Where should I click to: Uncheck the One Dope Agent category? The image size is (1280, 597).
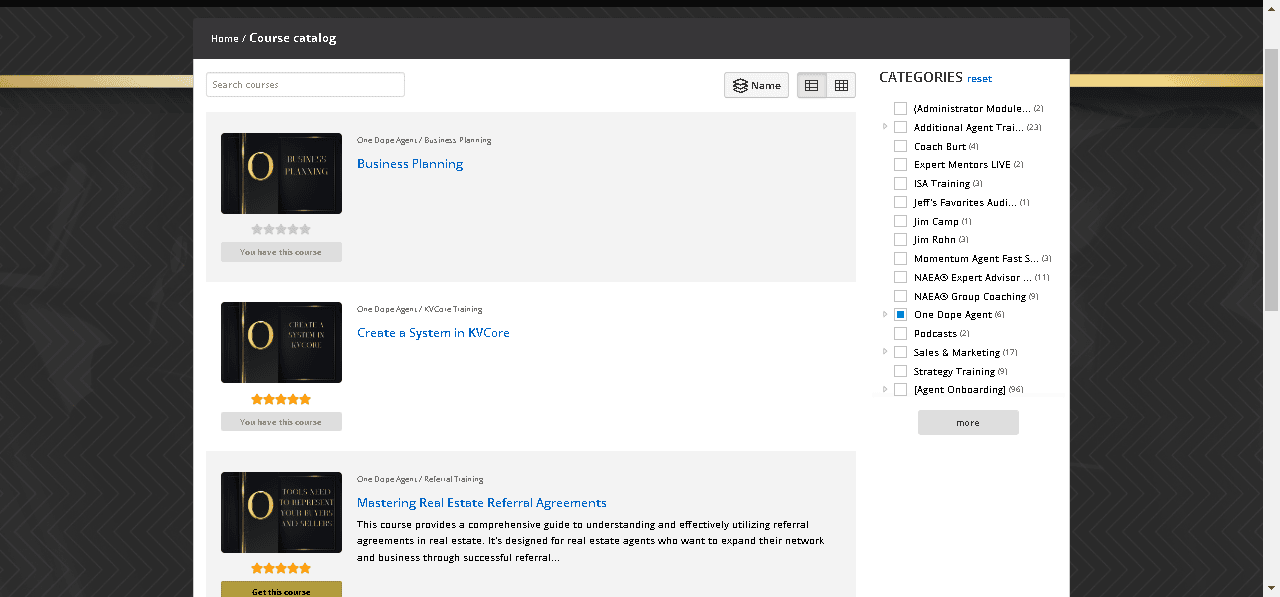click(x=901, y=315)
